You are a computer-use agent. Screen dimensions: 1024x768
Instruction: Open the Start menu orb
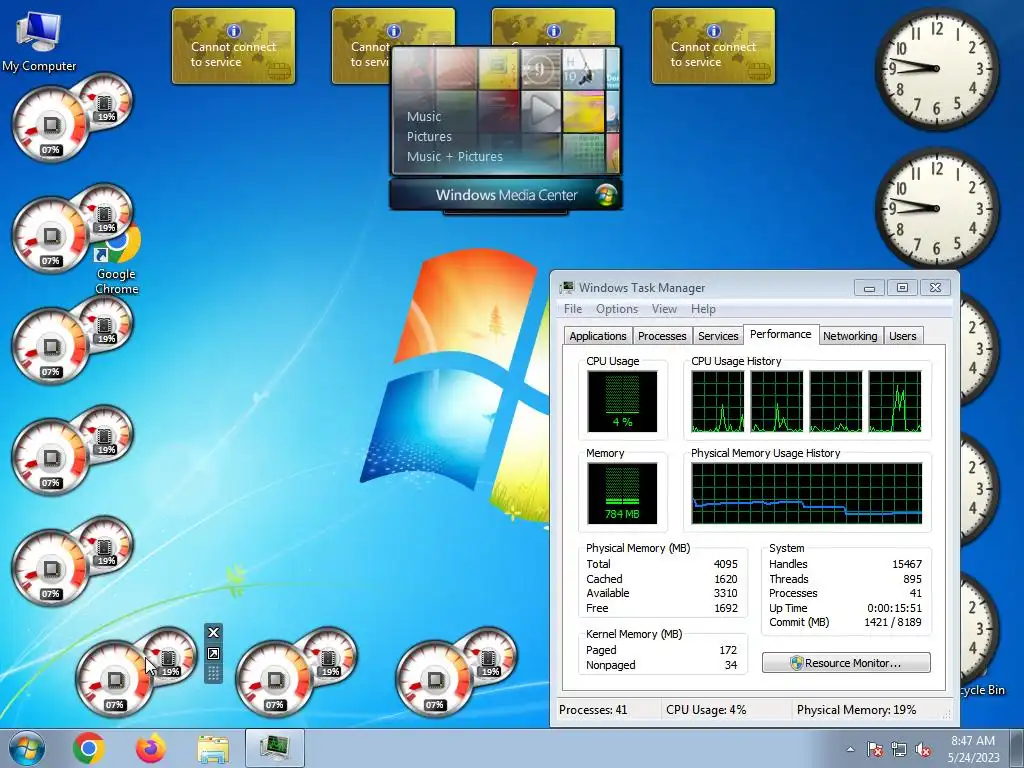click(x=26, y=748)
